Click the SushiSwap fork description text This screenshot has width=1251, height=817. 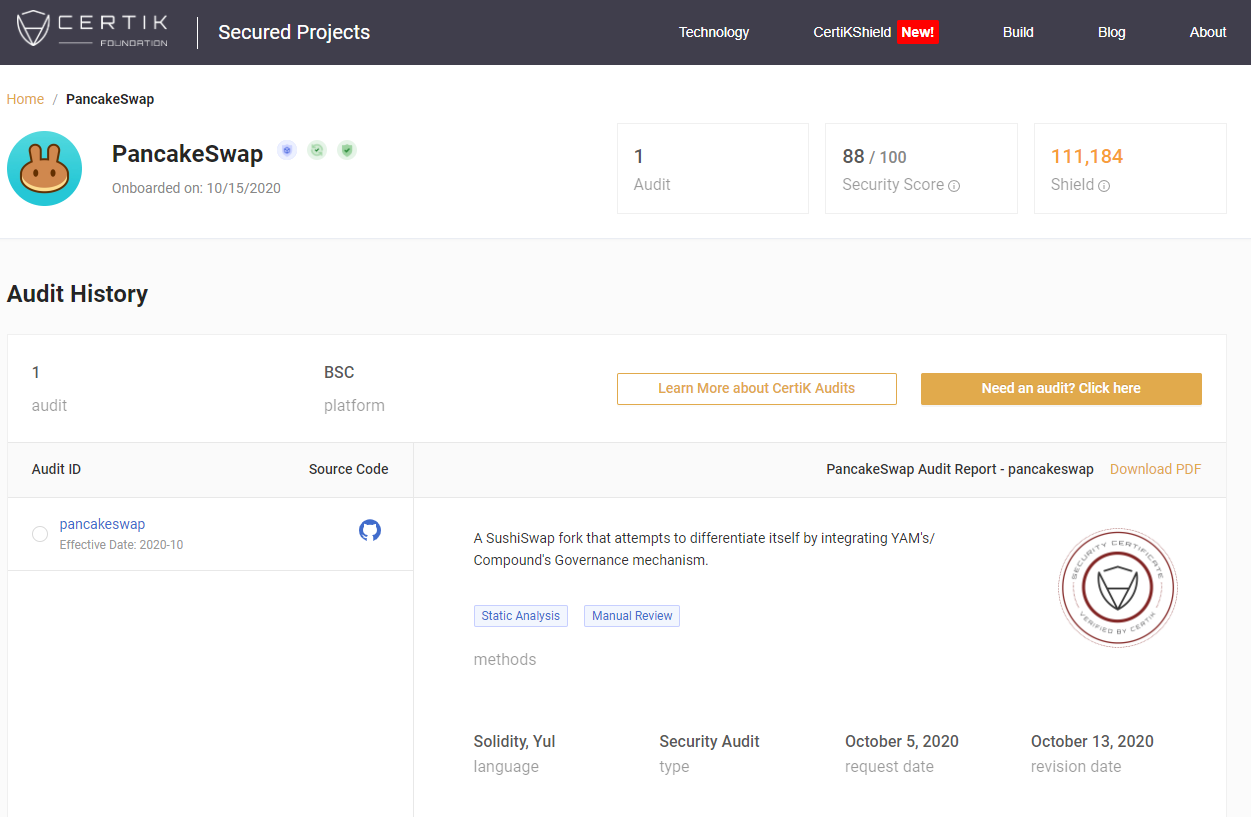pyautogui.click(x=704, y=549)
